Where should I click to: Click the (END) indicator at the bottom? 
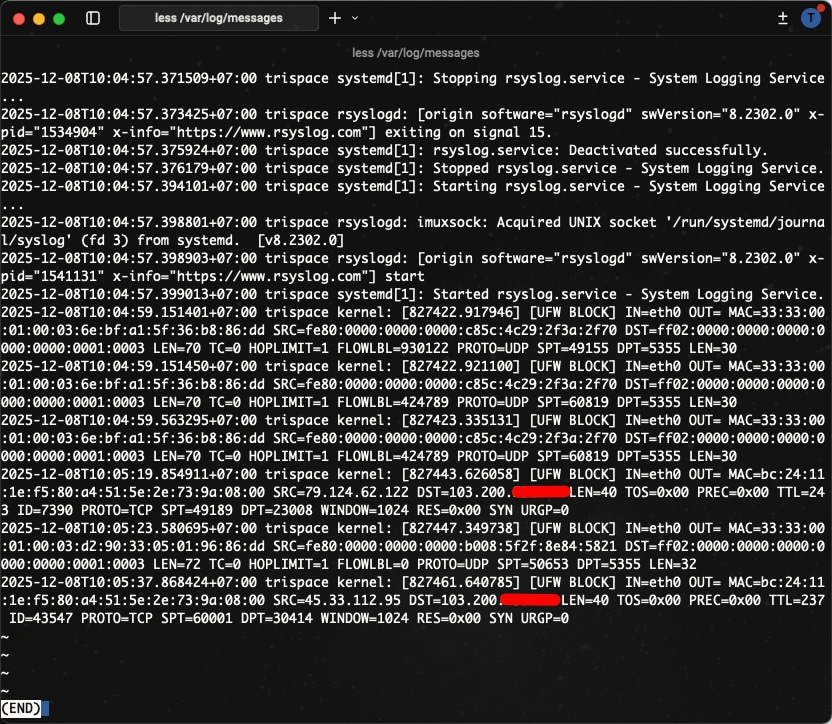pos(20,707)
